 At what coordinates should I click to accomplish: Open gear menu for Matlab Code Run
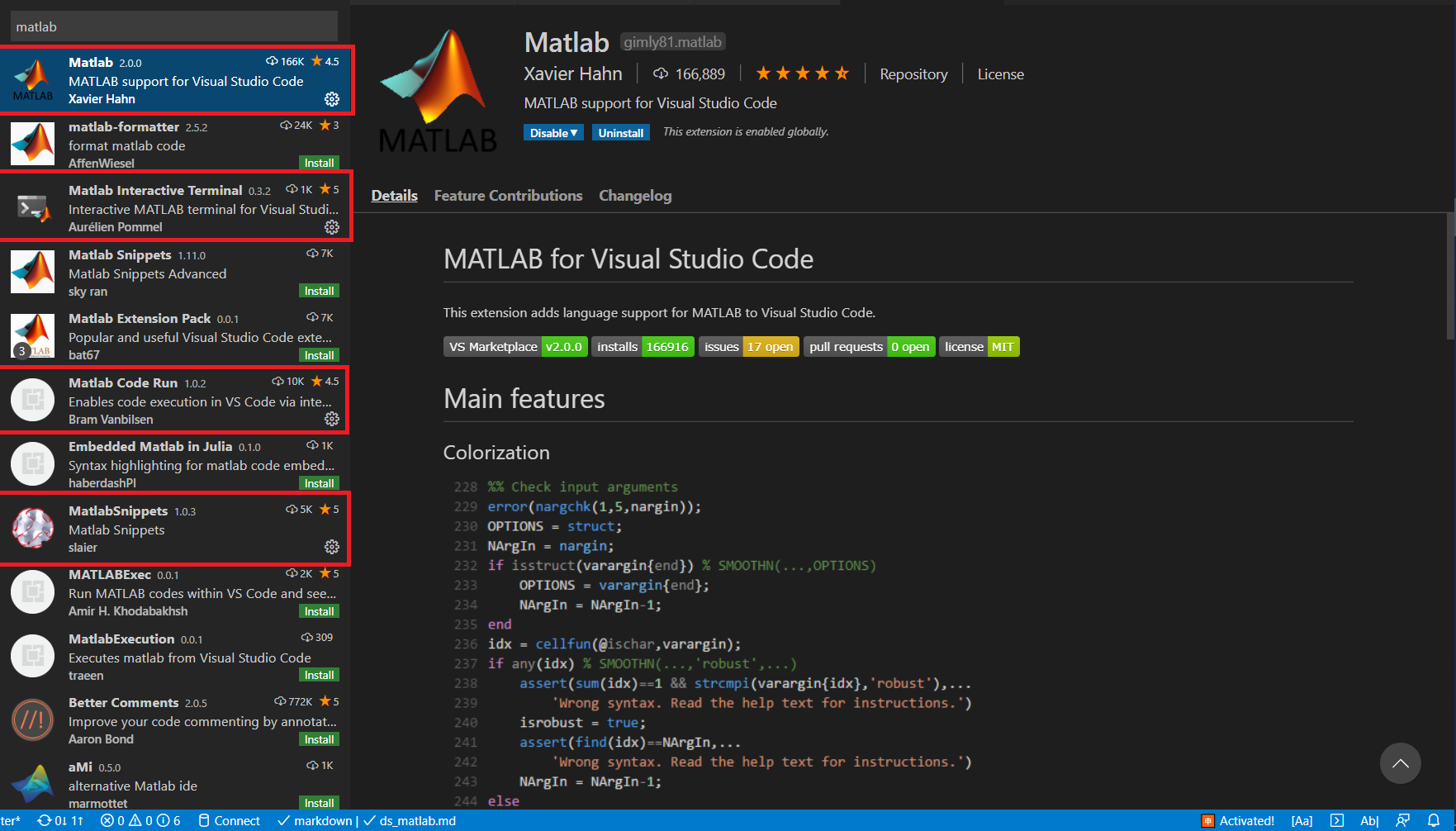click(x=332, y=419)
